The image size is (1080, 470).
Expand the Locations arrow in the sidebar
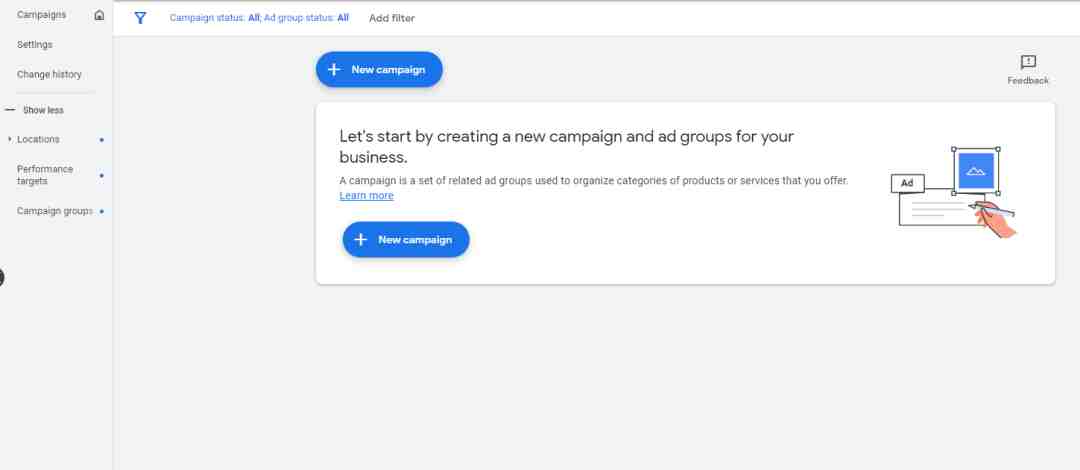pos(10,139)
